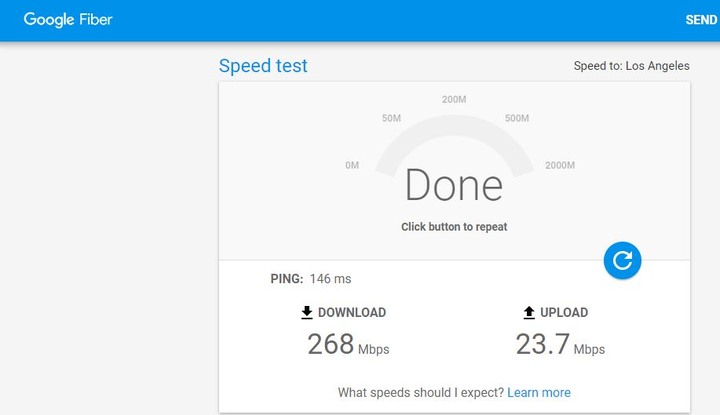Click the Done status text
The height and width of the screenshot is (415, 720).
(454, 185)
